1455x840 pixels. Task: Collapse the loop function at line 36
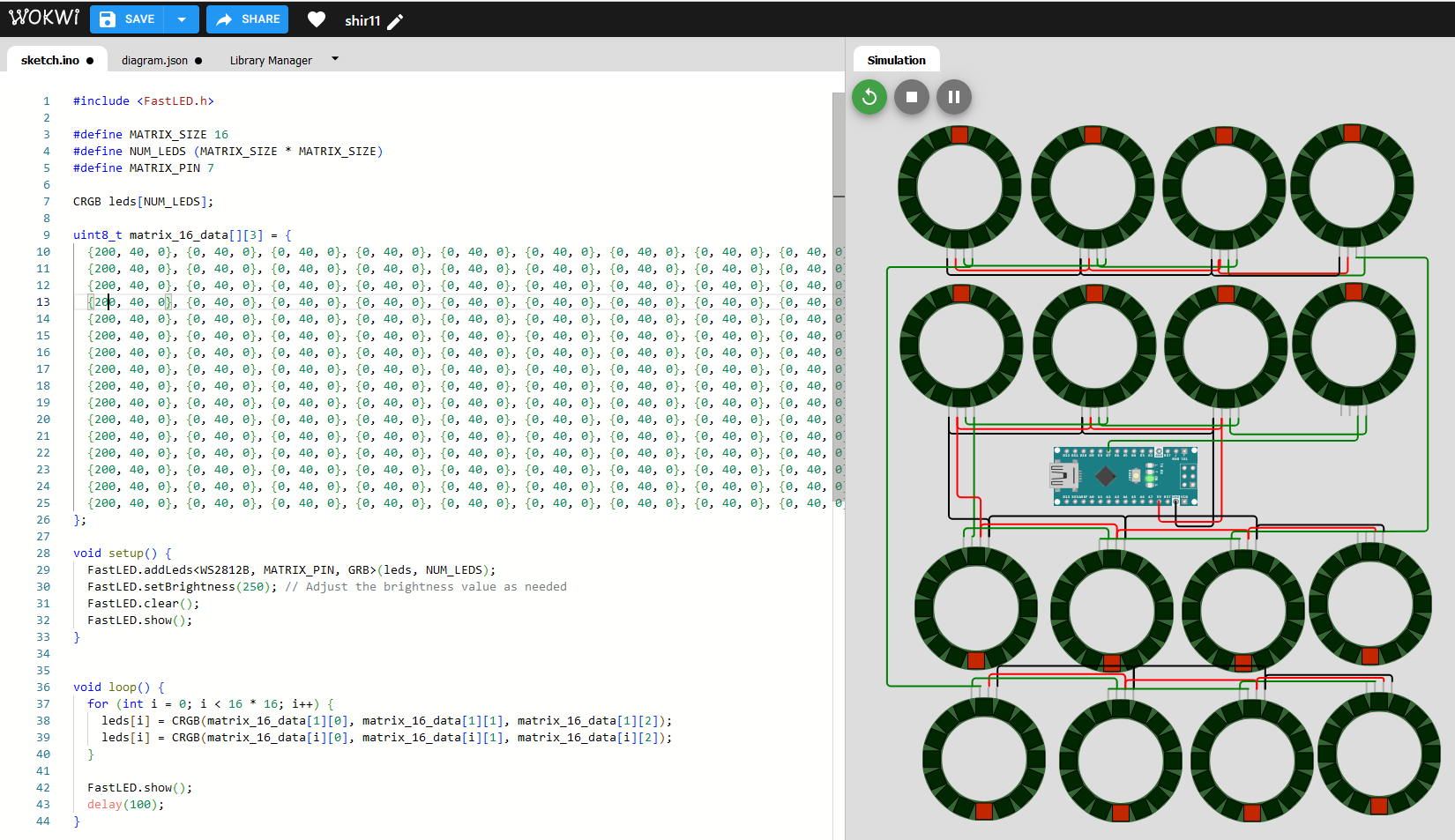coord(63,687)
